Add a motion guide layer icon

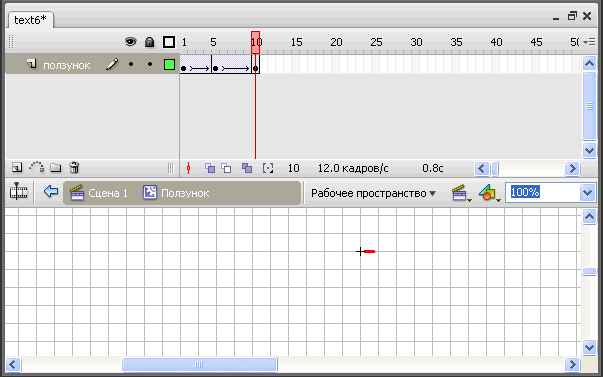click(37, 167)
